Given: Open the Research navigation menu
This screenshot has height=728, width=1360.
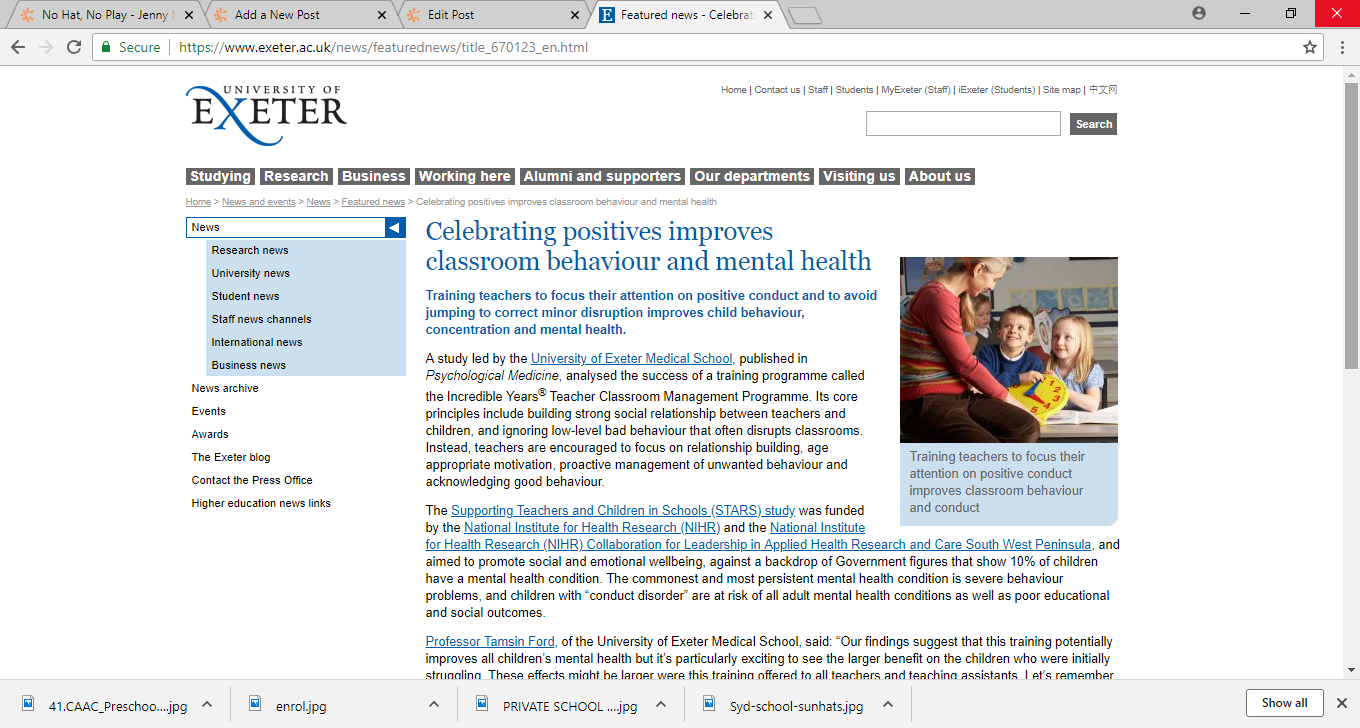Looking at the screenshot, I should pyautogui.click(x=296, y=176).
